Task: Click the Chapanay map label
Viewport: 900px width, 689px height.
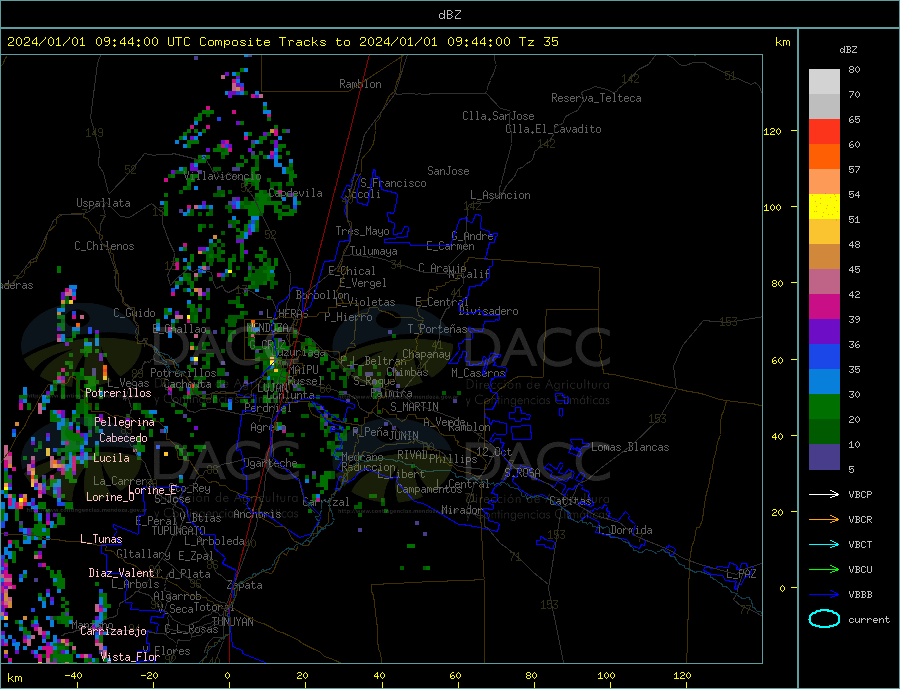Action: click(x=426, y=354)
